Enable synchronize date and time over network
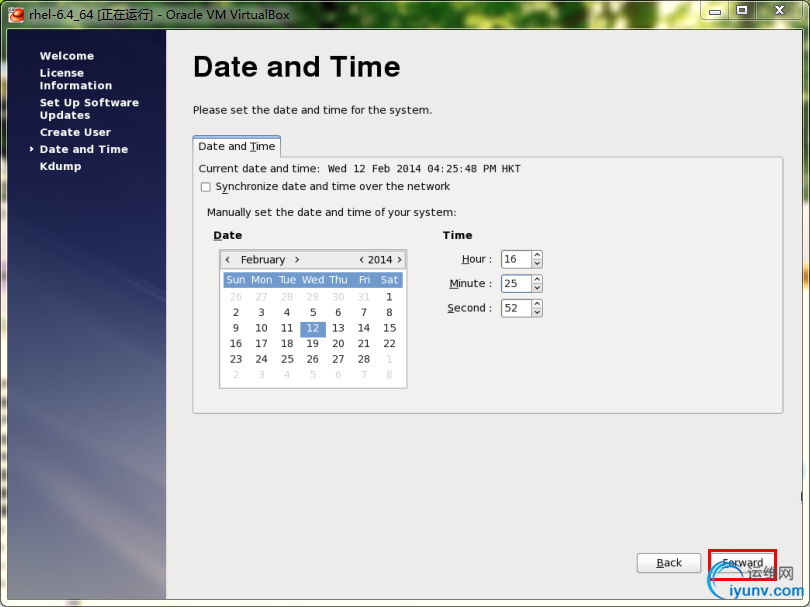The image size is (810, 607). coord(206,187)
